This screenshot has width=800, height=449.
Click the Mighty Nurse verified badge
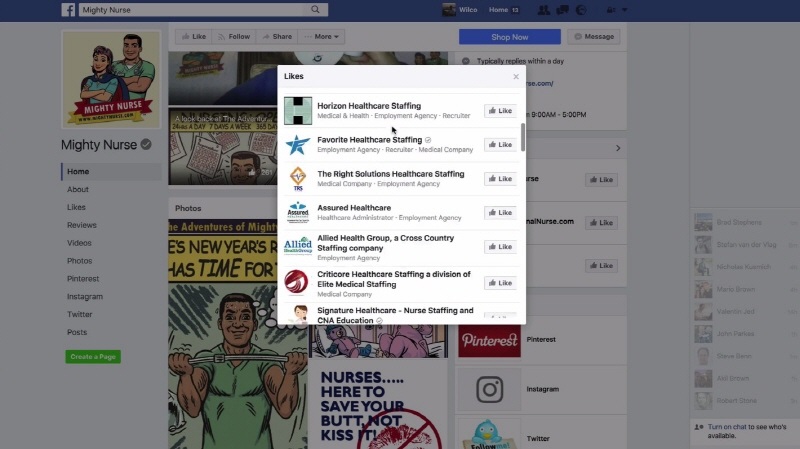(146, 144)
